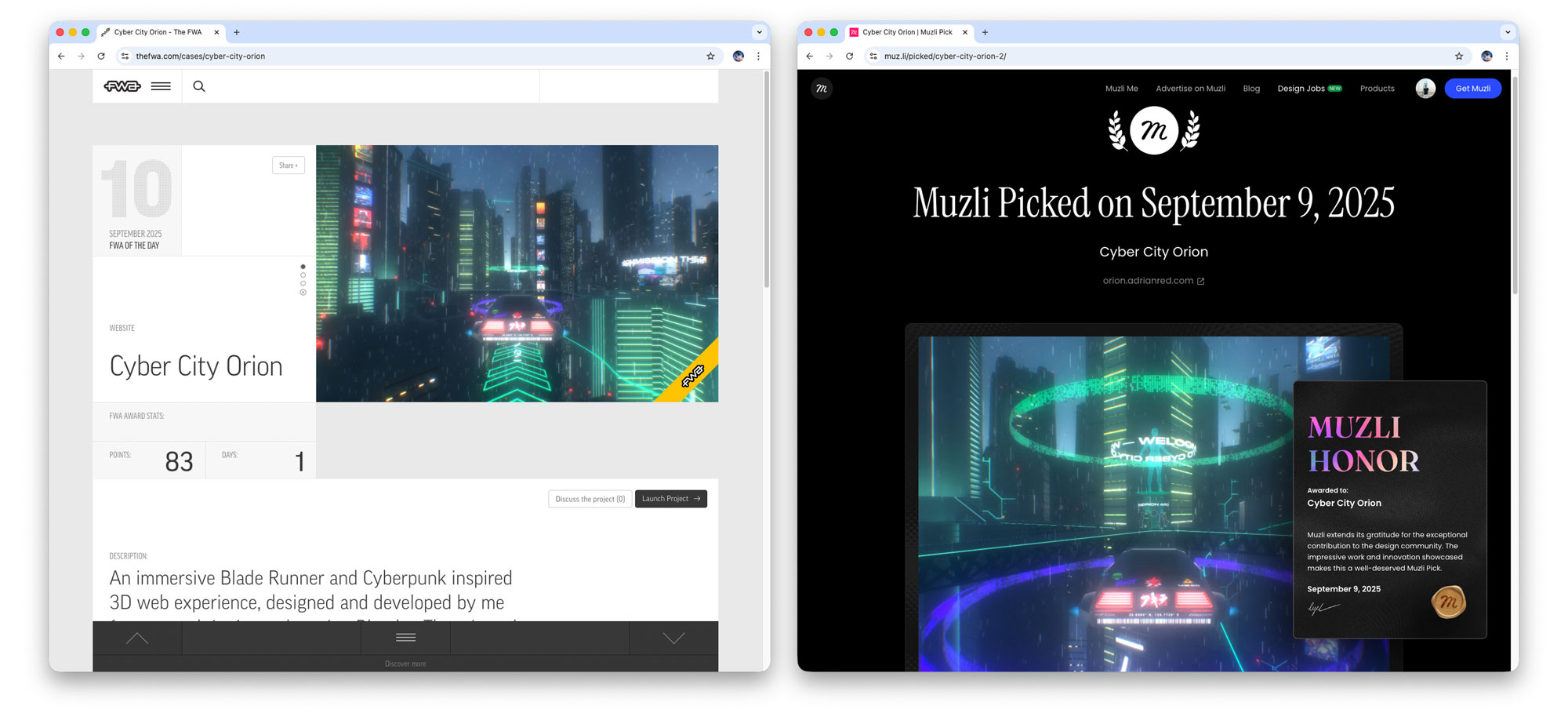Expand the Share dropdown on FWA page
The height and width of the screenshot is (713, 1568).
pyautogui.click(x=289, y=166)
